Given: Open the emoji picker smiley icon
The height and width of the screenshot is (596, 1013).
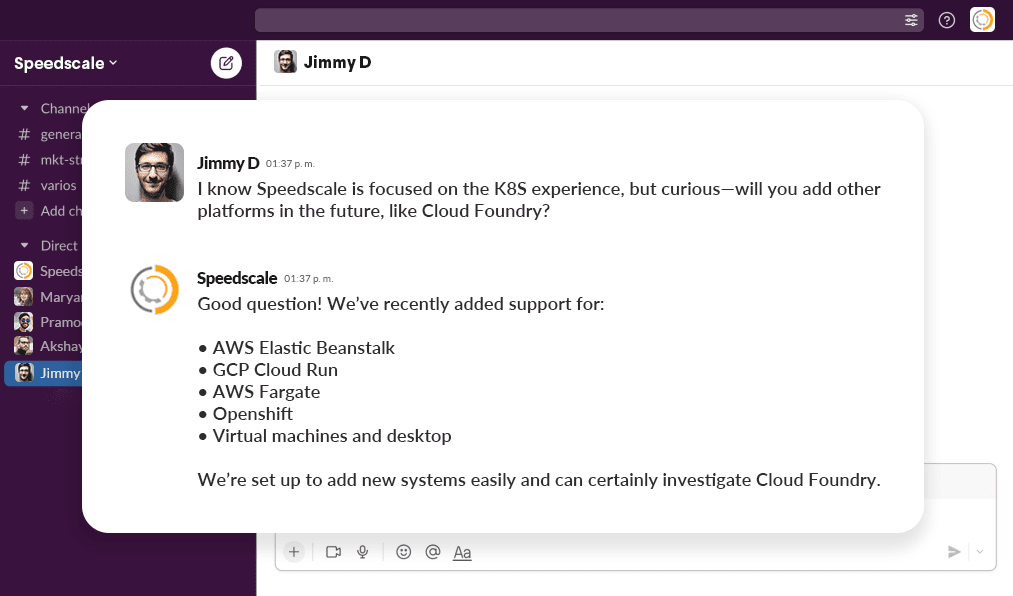Looking at the screenshot, I should pos(404,552).
